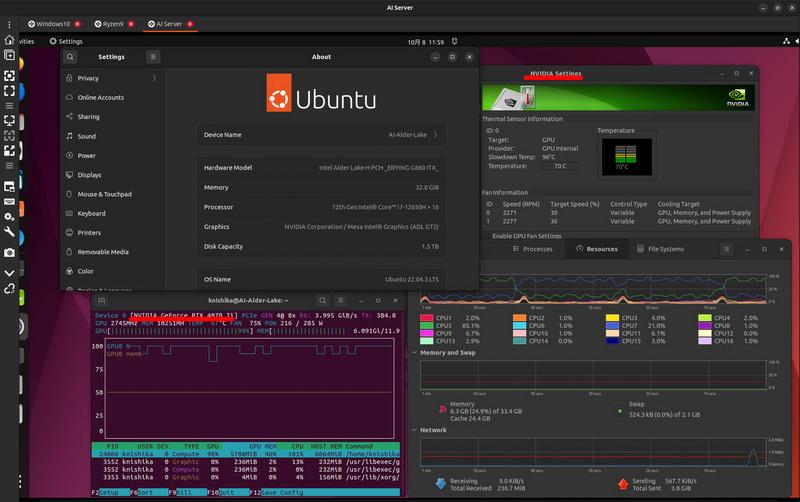Open Online Accounts in Settings sidebar
The image size is (800, 502).
(112, 97)
